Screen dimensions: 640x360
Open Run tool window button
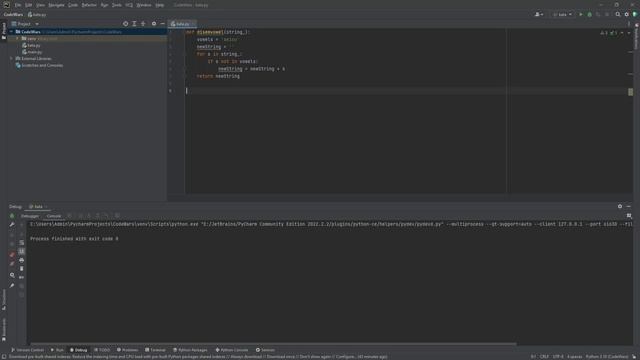click(57, 350)
